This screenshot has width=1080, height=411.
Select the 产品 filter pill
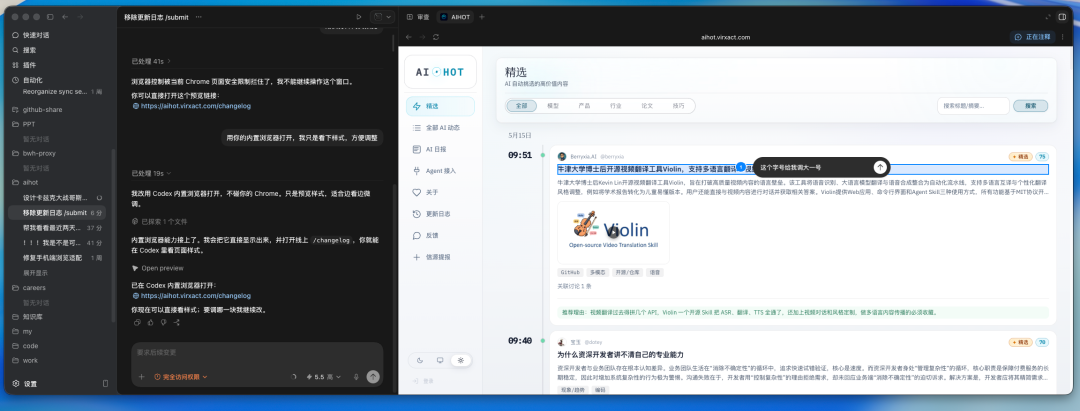coord(584,106)
